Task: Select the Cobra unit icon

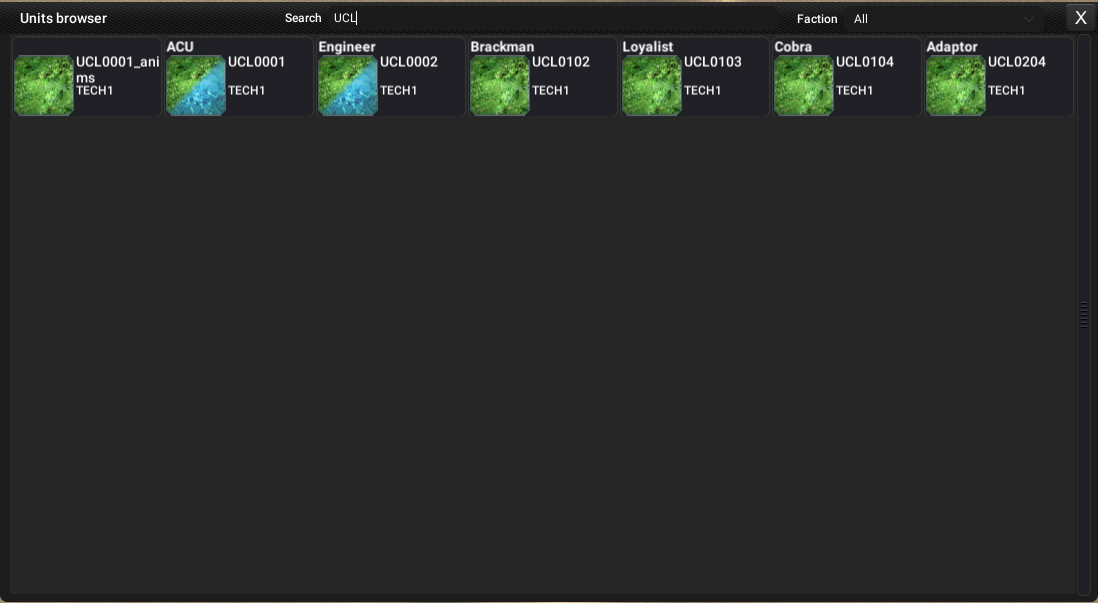Action: point(804,85)
